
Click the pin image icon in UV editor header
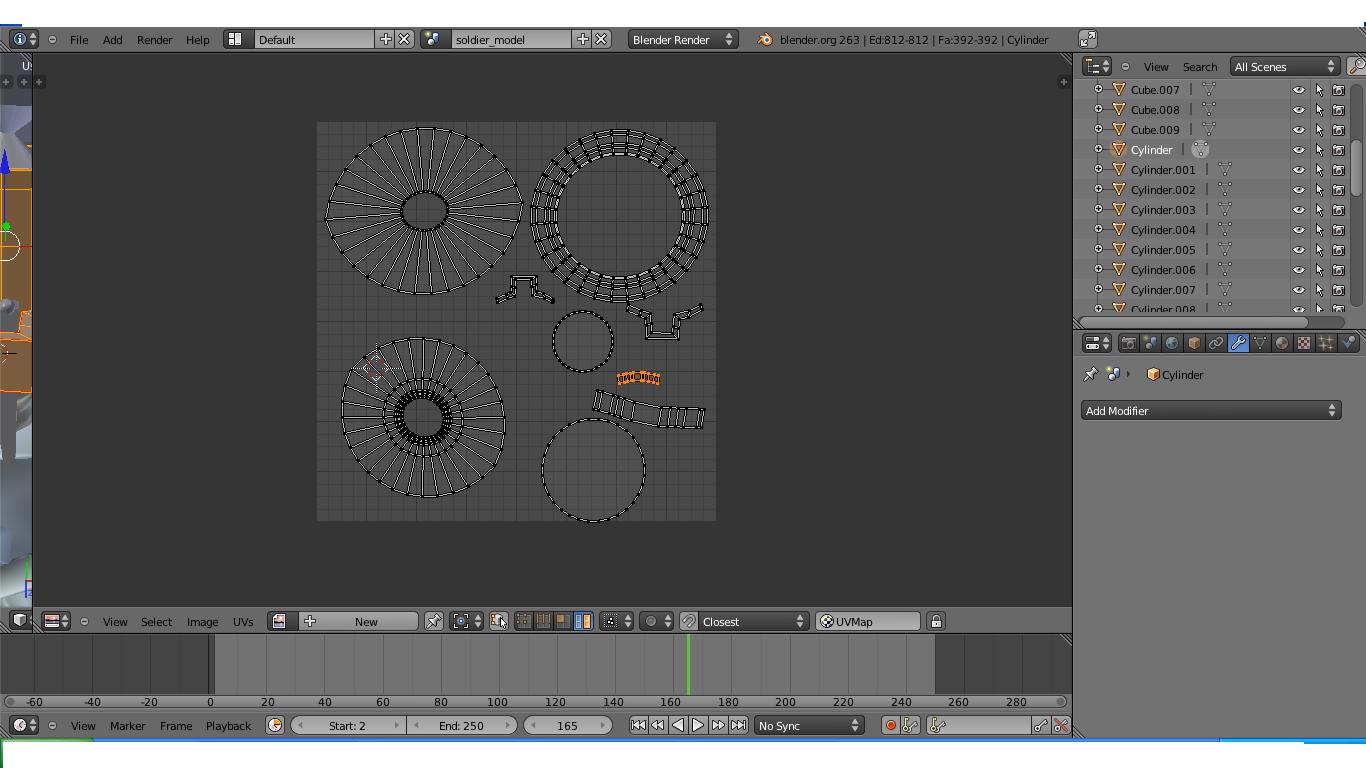tap(434, 622)
